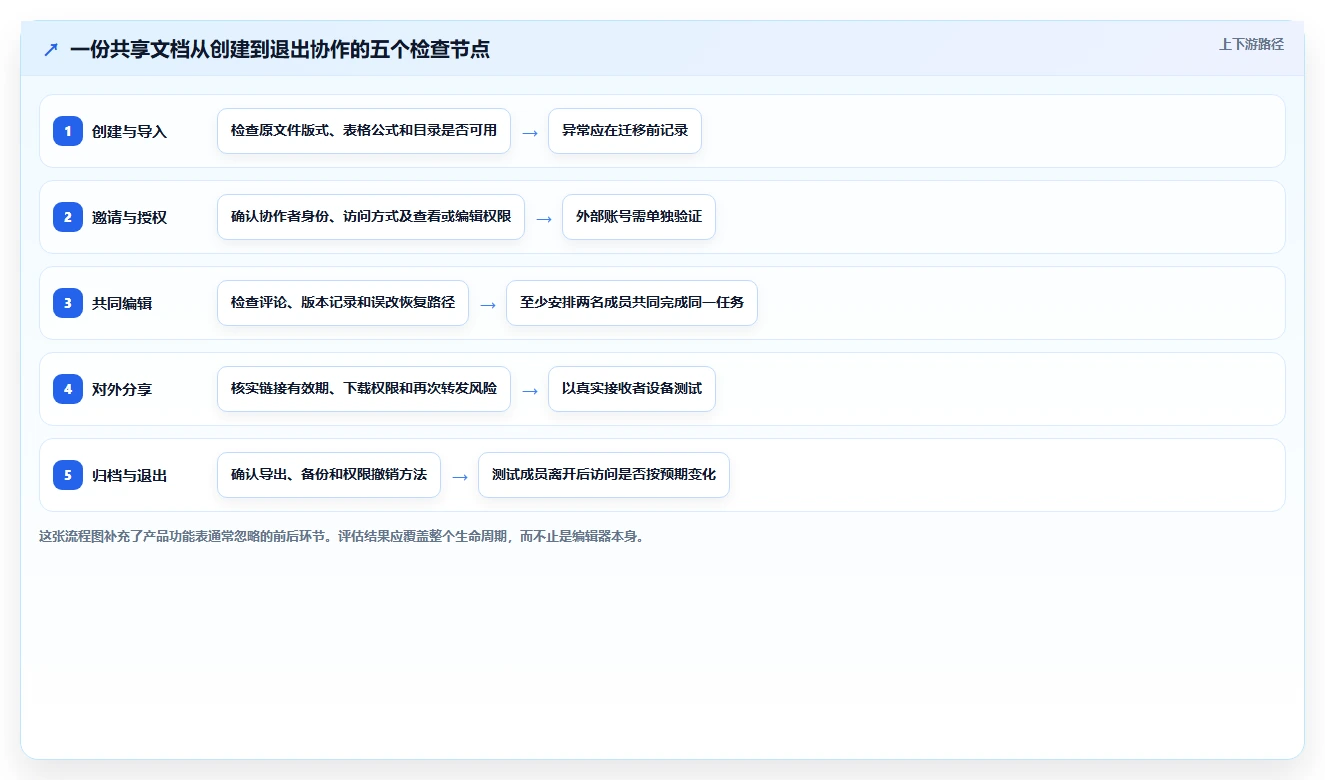Click the arrow before 至少安排两名成员共同完成同一任务

tap(488, 304)
